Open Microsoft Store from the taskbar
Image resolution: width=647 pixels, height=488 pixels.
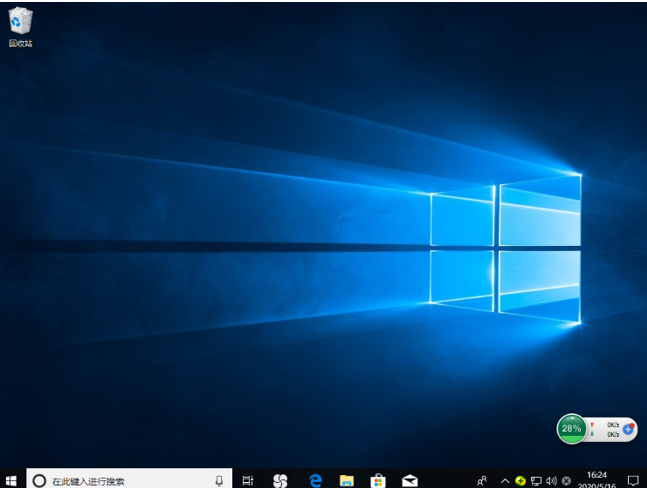377,481
